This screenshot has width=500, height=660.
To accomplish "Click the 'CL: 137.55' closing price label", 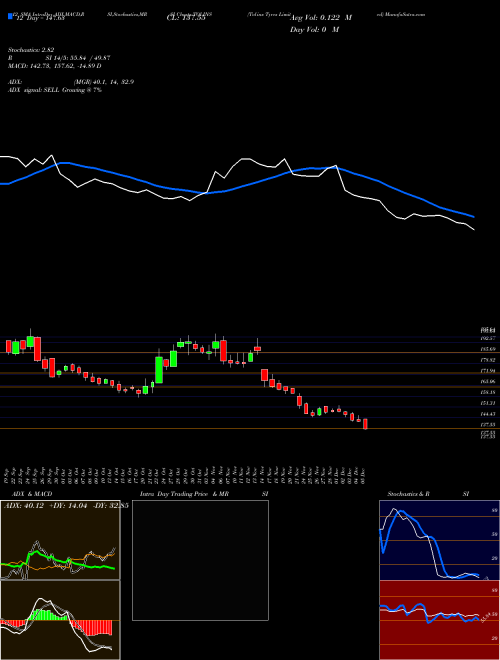I will [186, 18].
